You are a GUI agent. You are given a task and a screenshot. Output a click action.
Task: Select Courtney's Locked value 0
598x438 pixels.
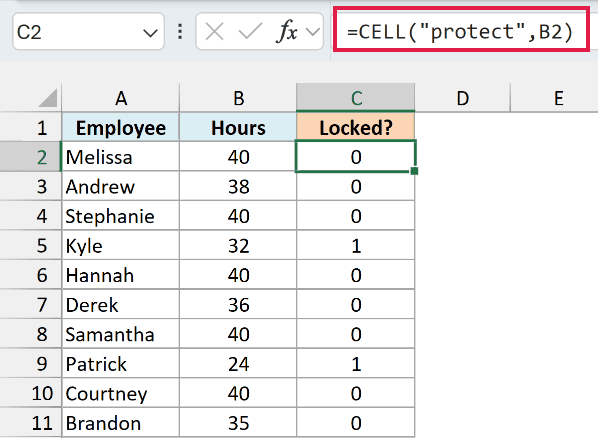(x=355, y=393)
